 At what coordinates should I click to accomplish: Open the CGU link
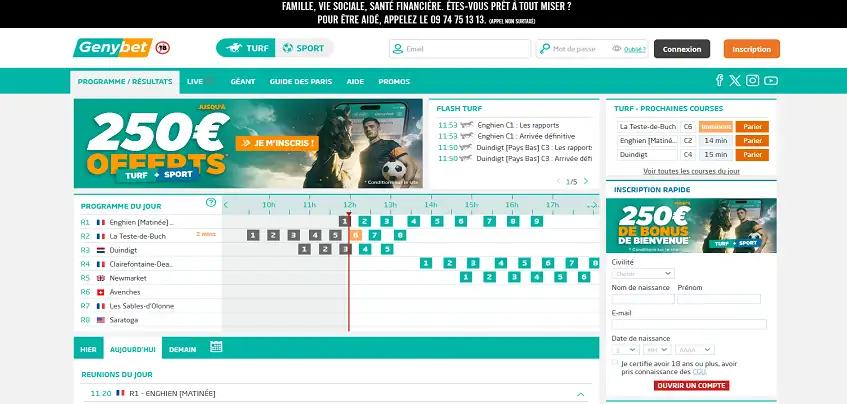point(699,372)
